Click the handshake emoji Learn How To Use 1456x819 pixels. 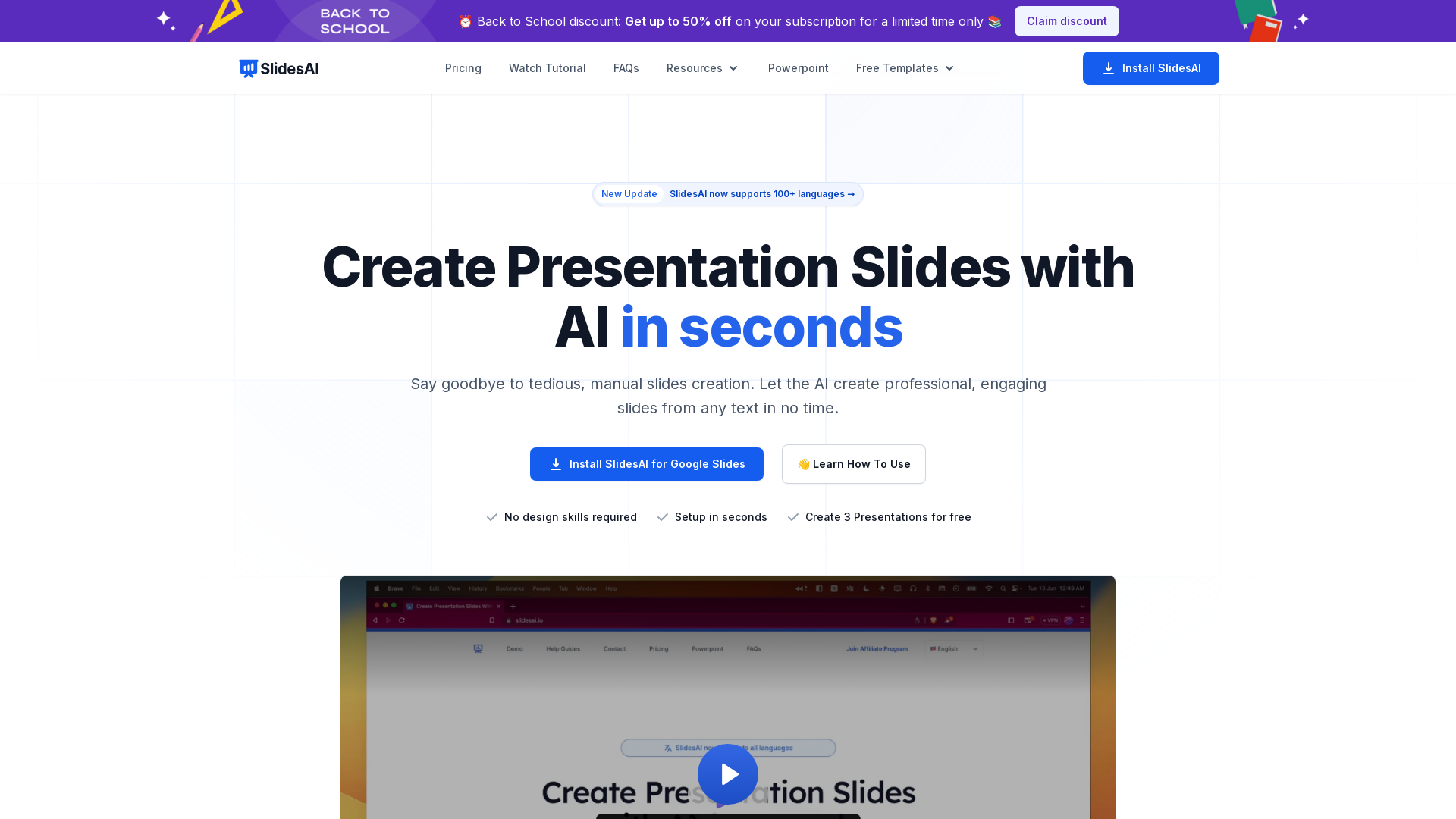pyautogui.click(x=854, y=464)
